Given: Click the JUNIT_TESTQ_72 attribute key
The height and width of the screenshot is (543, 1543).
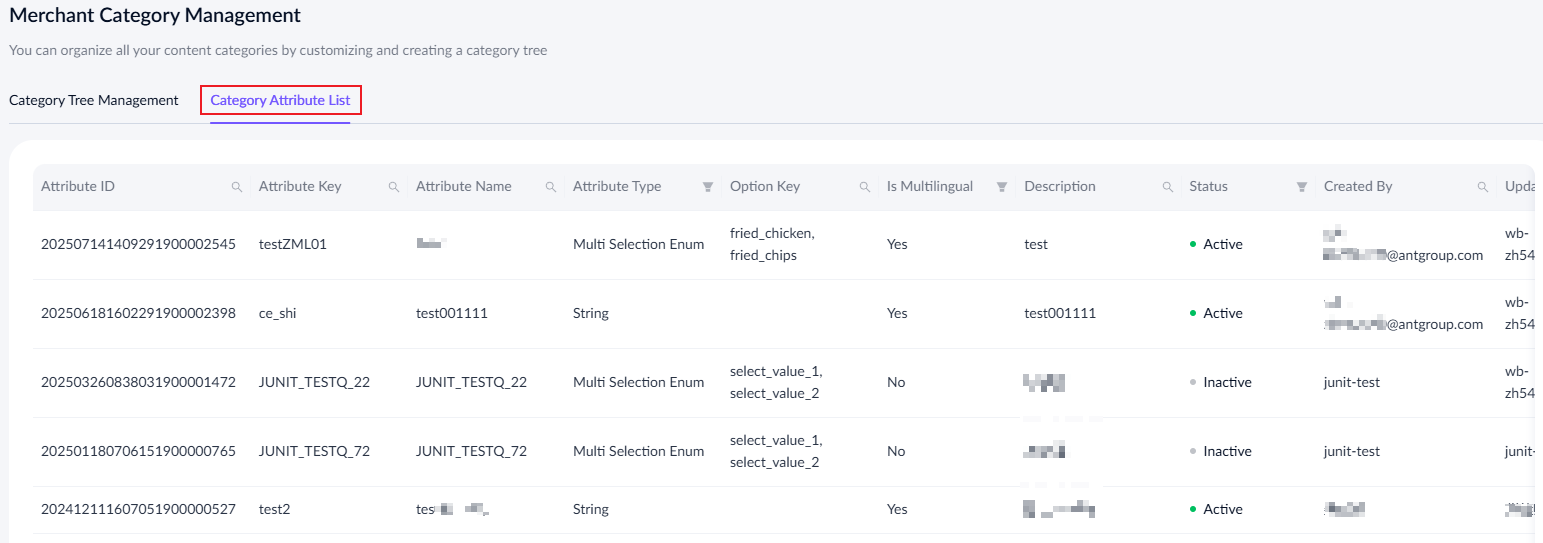Looking at the screenshot, I should point(314,451).
